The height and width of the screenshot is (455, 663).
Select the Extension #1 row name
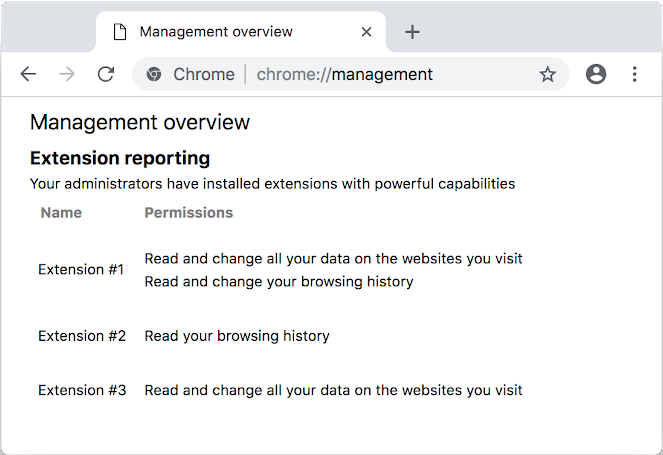(x=81, y=270)
